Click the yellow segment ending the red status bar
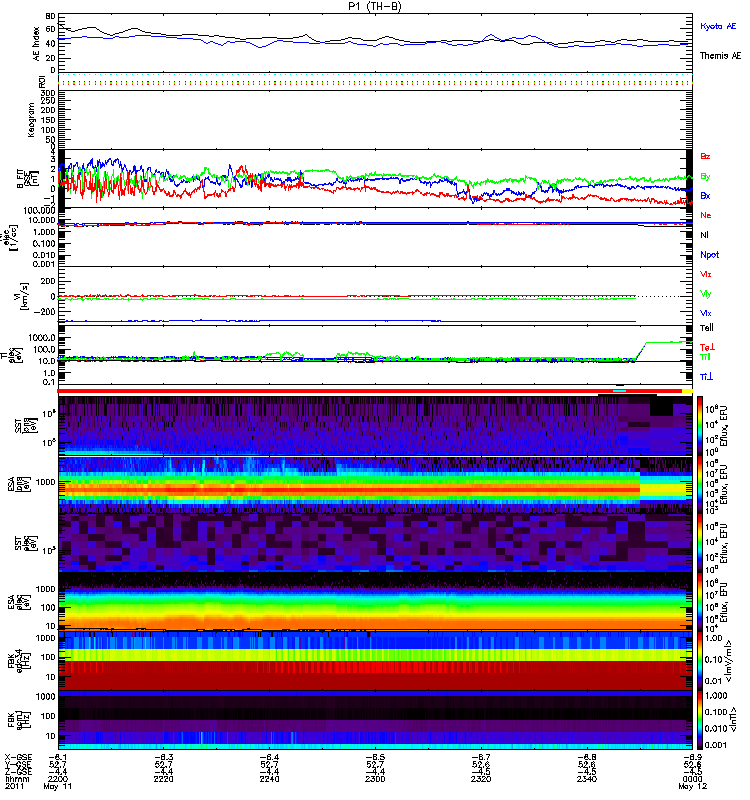This screenshot has height=800, width=750. pos(687,391)
